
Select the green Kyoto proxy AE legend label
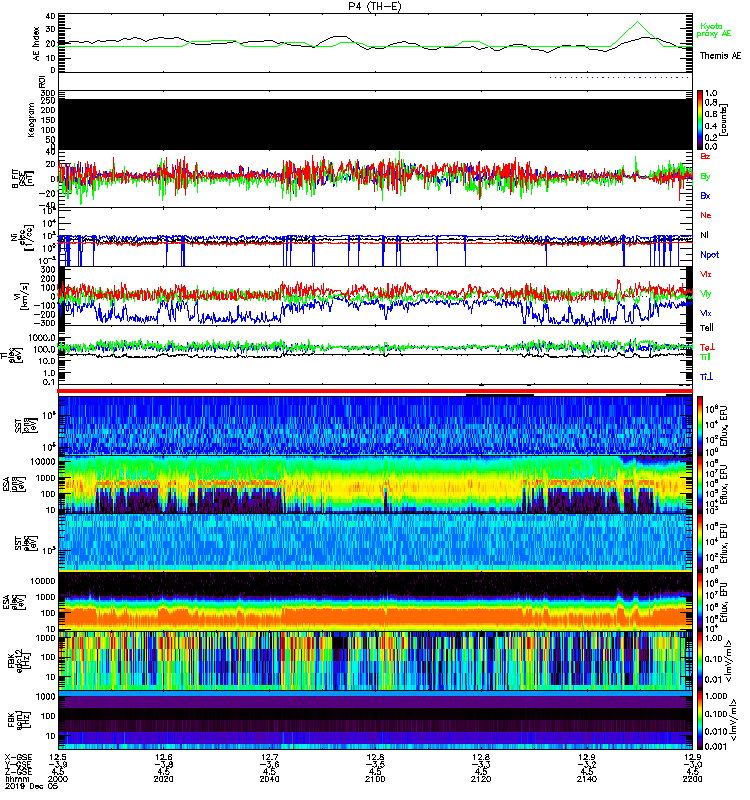click(x=713, y=30)
